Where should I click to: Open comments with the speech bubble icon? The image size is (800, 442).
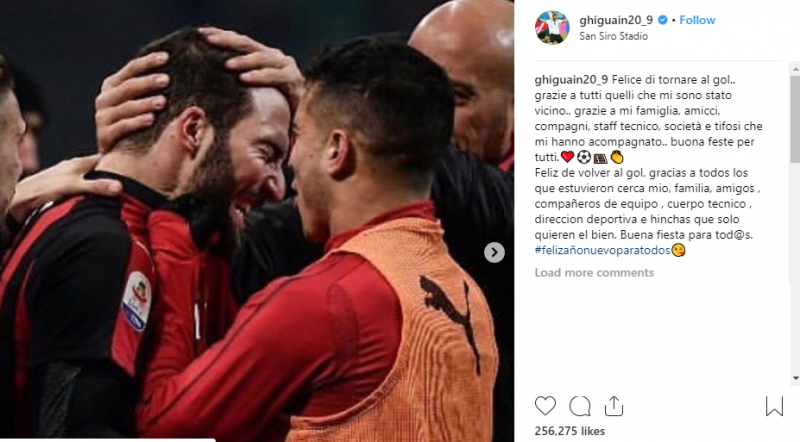580,406
